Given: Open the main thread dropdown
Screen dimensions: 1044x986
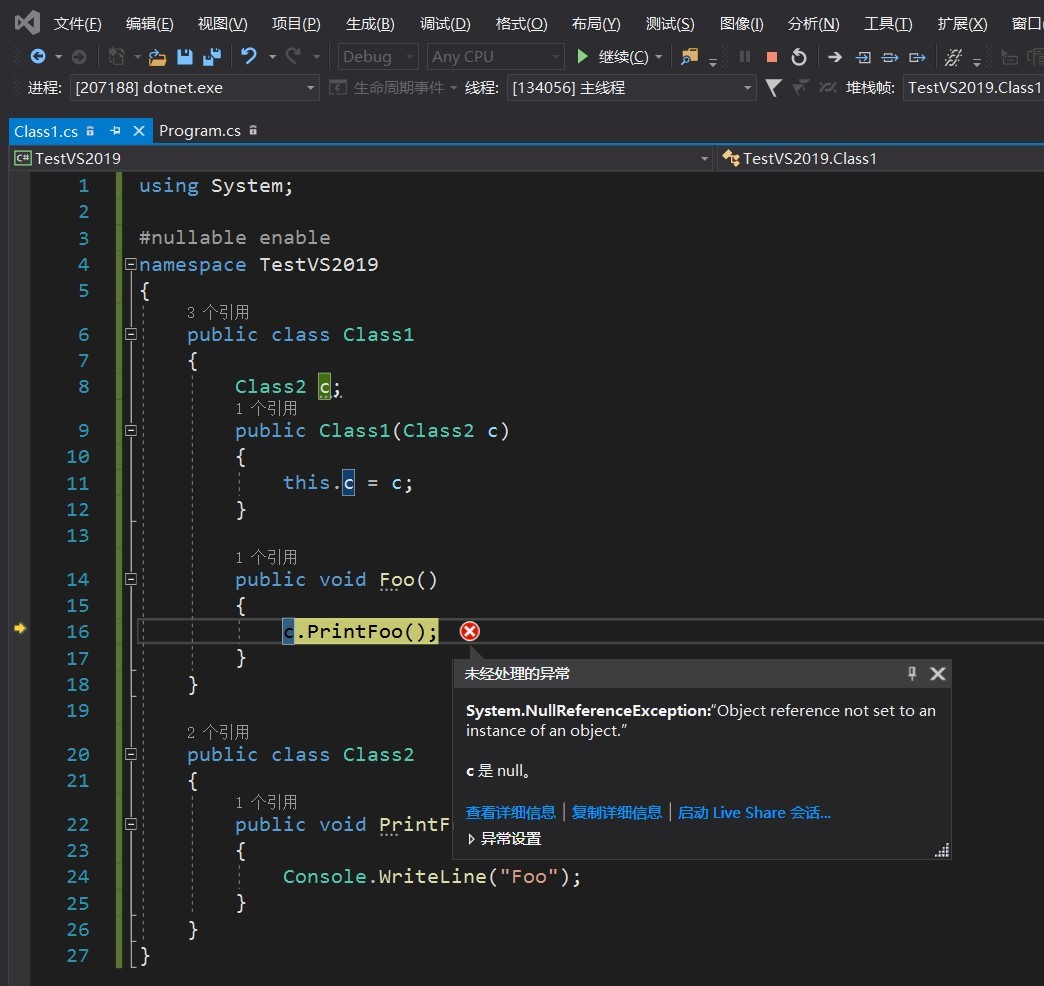Looking at the screenshot, I should (x=747, y=88).
